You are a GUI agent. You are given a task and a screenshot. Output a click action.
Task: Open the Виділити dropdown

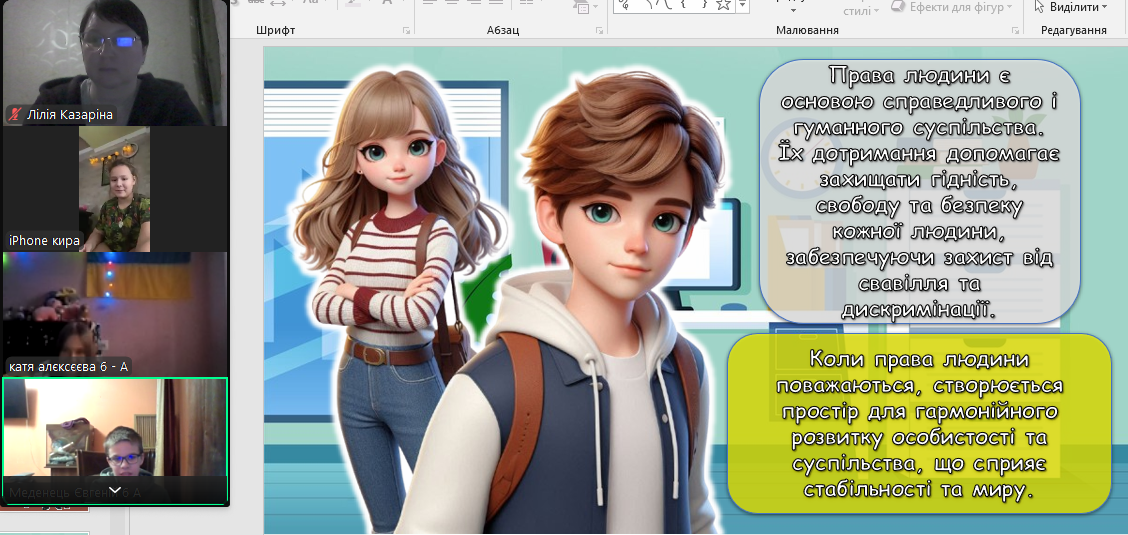(1076, 7)
